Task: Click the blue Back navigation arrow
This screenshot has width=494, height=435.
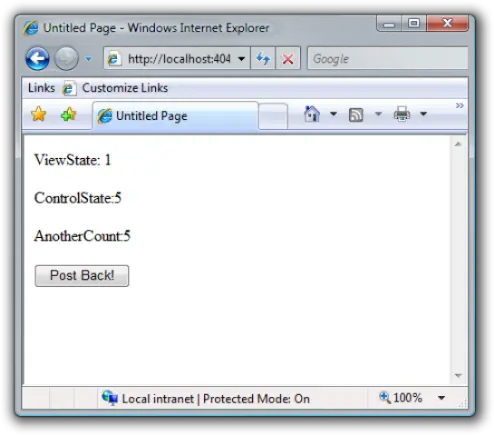Action: 37,59
